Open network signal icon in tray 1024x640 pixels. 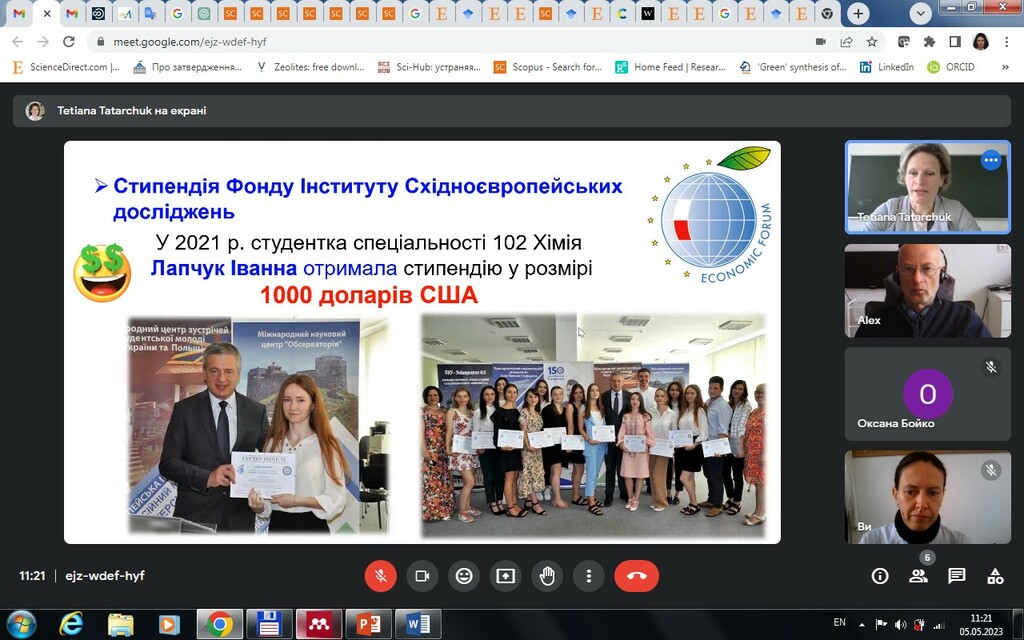939,625
